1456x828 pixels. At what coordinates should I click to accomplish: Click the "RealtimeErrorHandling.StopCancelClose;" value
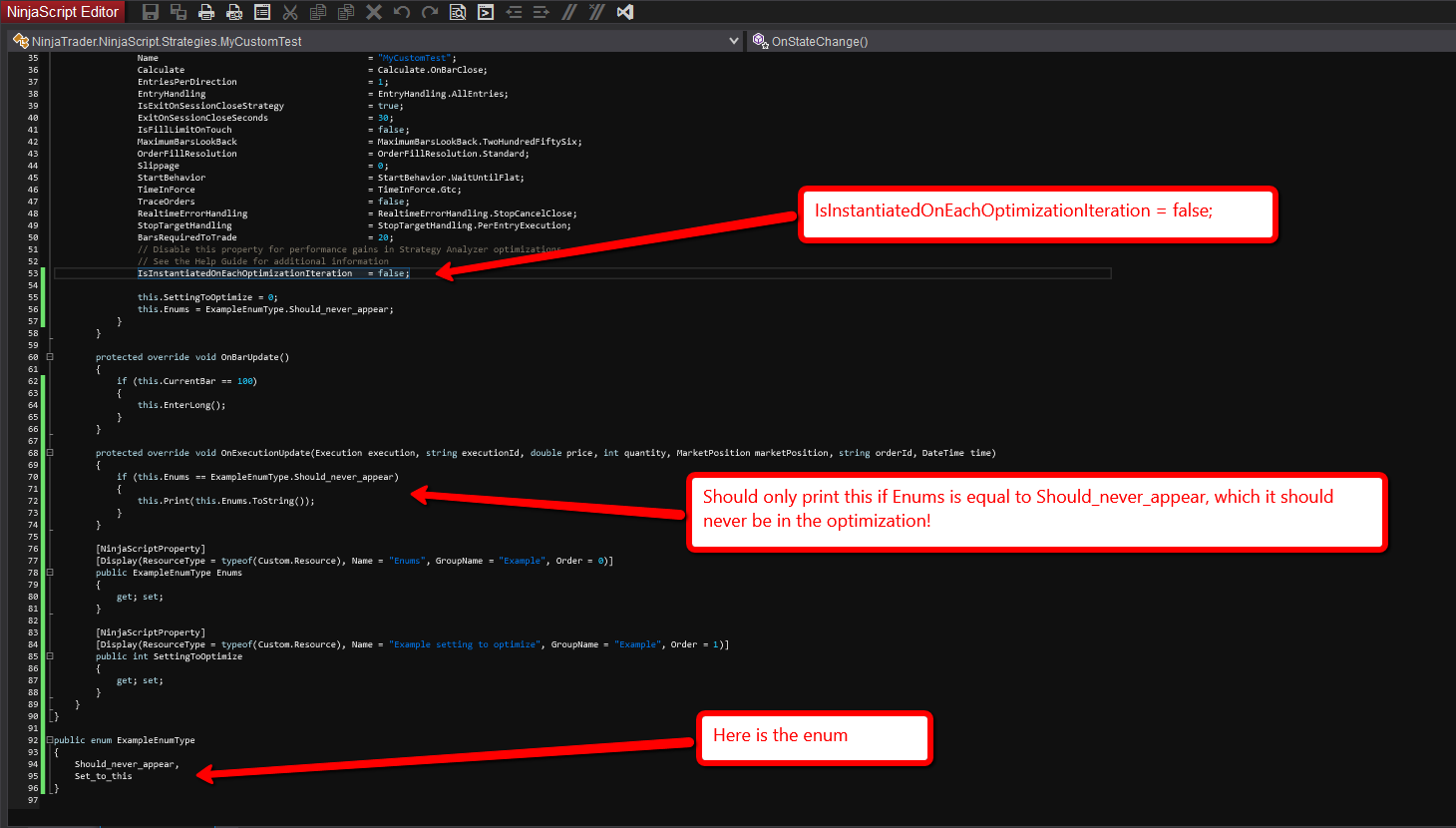(478, 213)
